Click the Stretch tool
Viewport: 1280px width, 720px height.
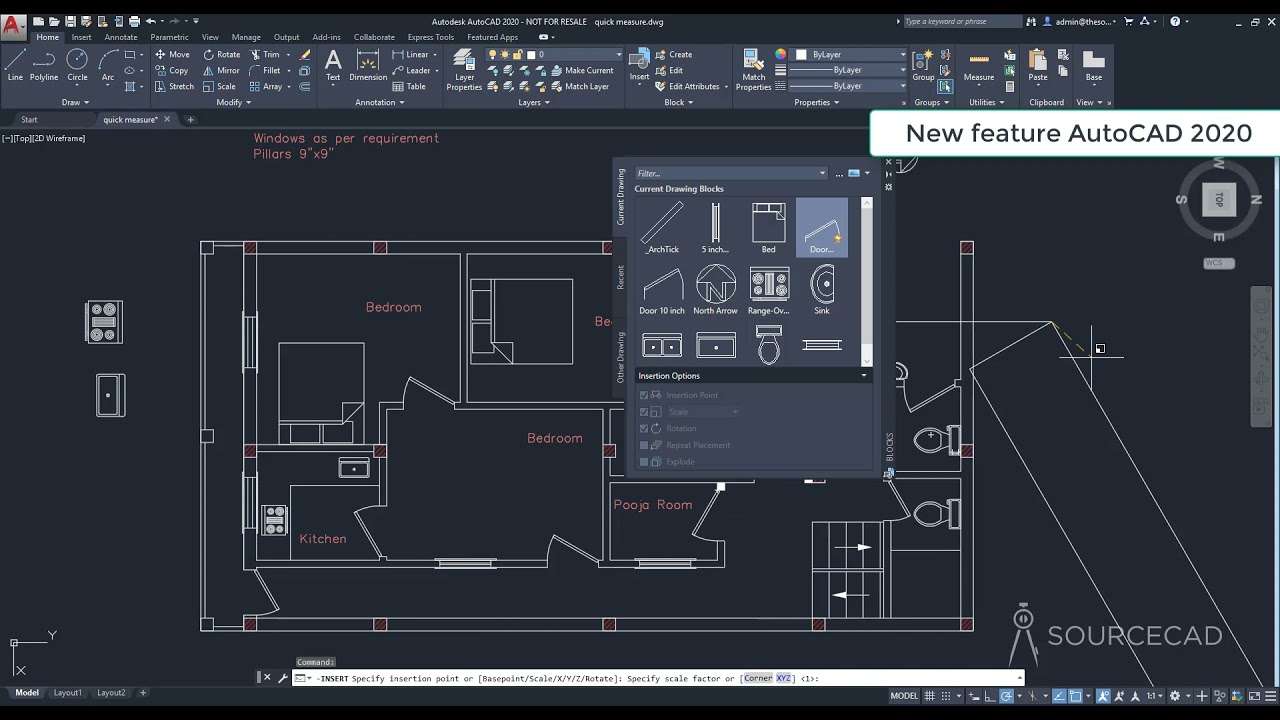point(174,87)
